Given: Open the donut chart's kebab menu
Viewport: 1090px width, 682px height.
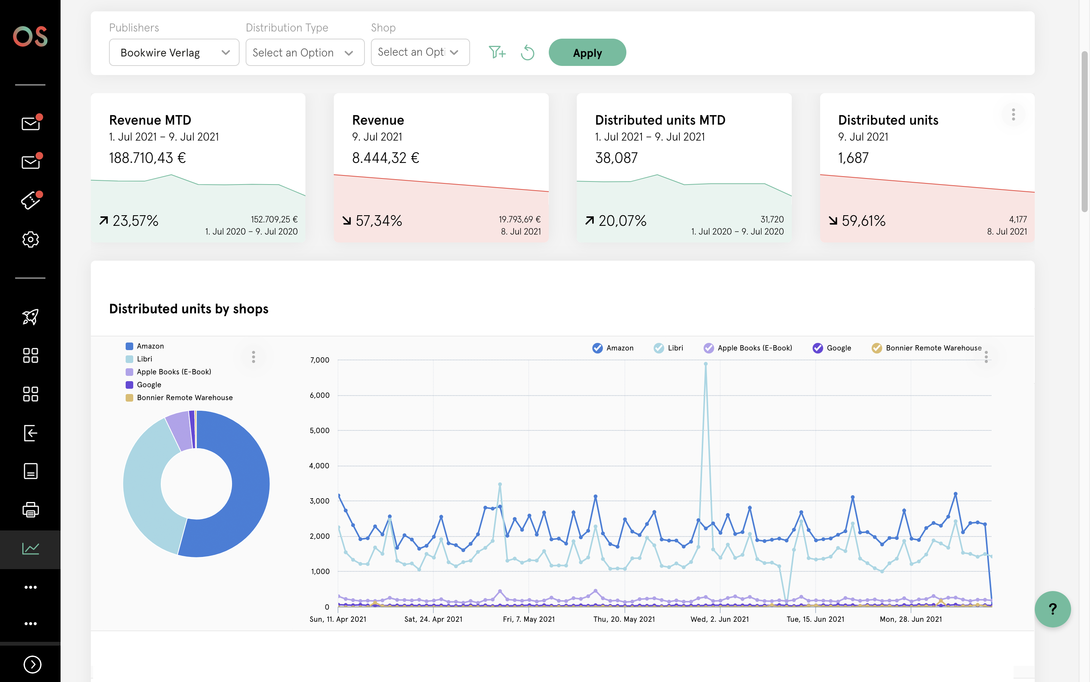Looking at the screenshot, I should pos(254,357).
